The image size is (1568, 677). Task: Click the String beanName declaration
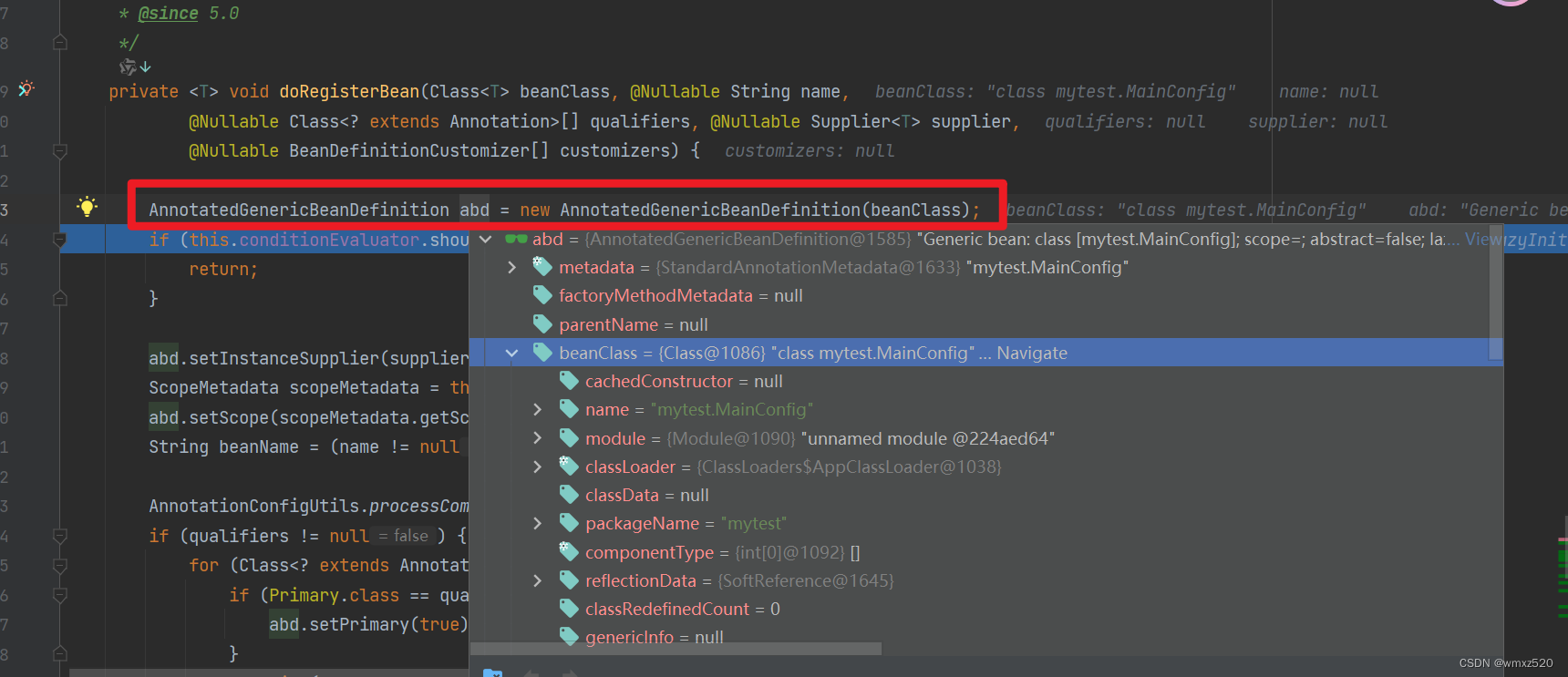coord(223,446)
